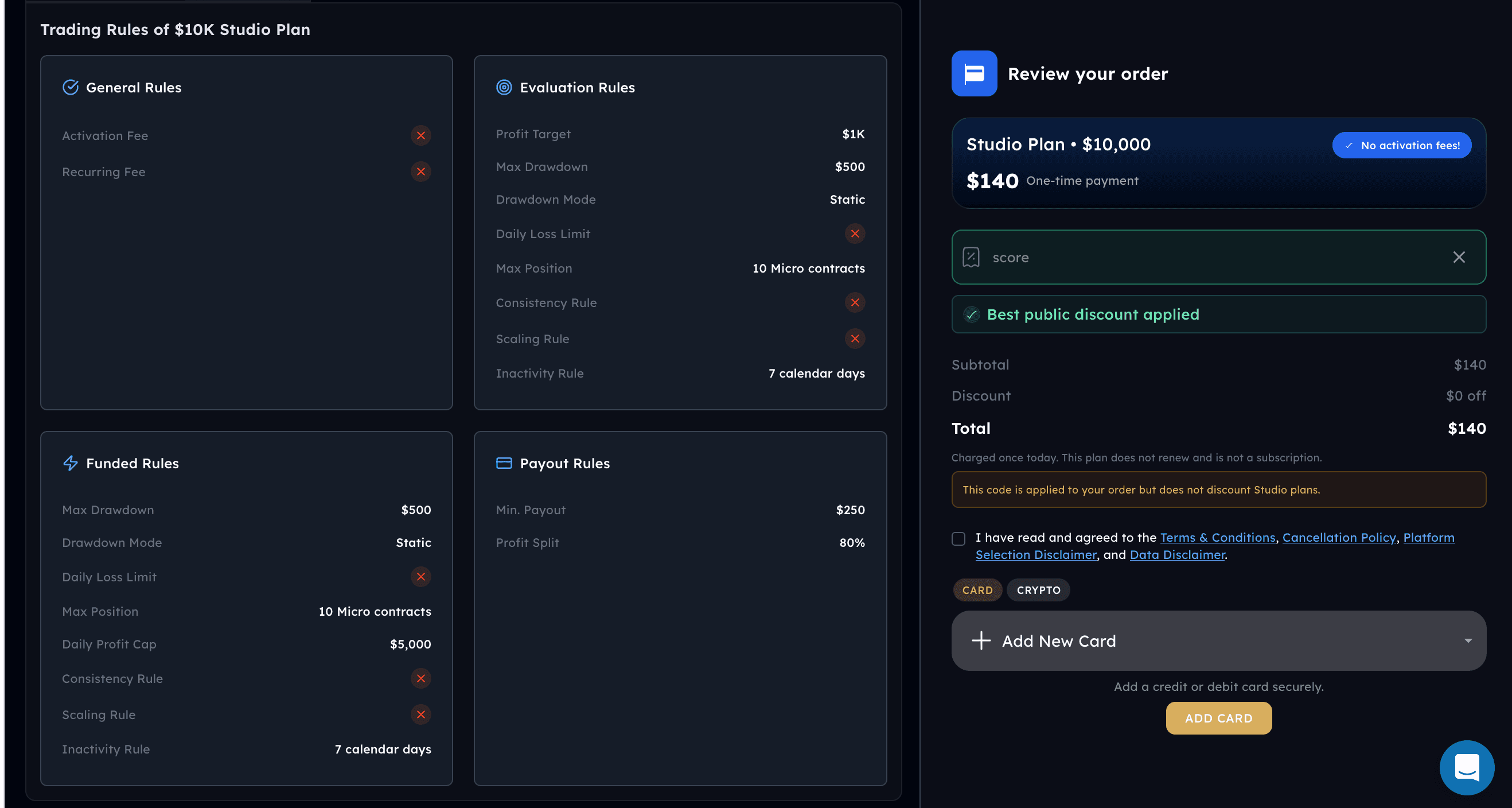
Task: Open the Terms & Conditions link
Action: pyautogui.click(x=1217, y=538)
